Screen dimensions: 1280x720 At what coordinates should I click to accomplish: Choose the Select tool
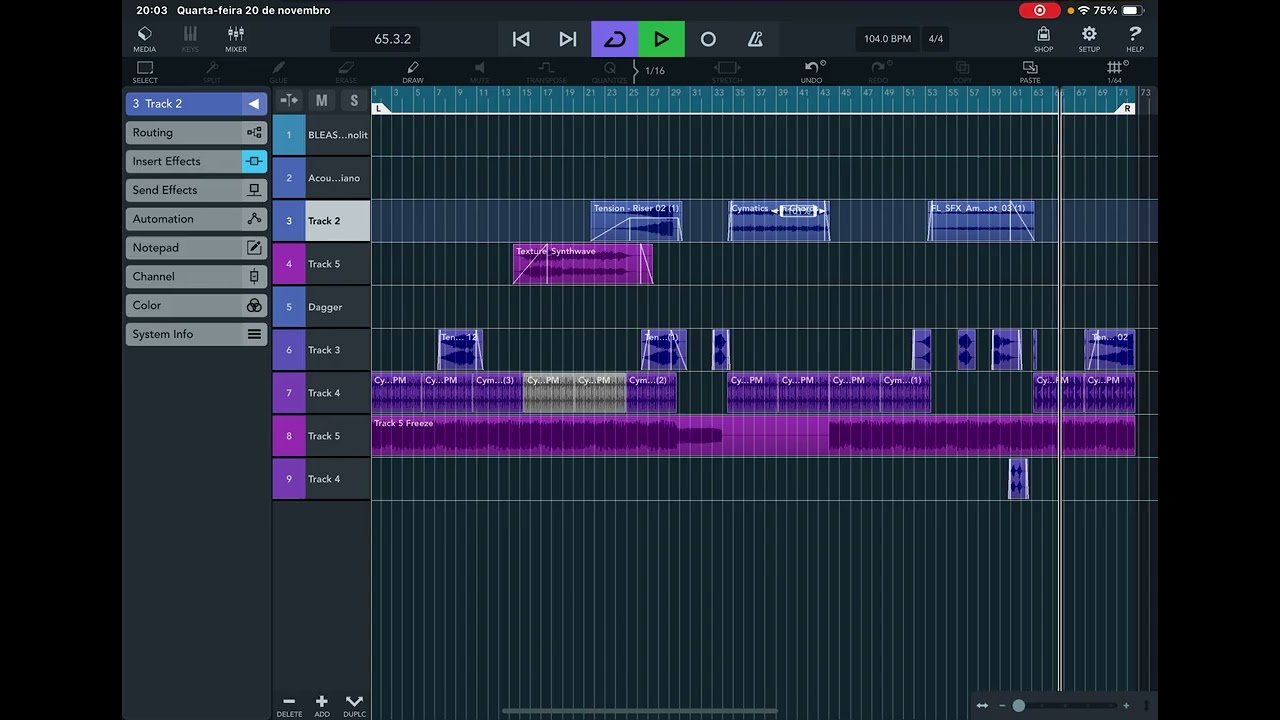click(145, 72)
